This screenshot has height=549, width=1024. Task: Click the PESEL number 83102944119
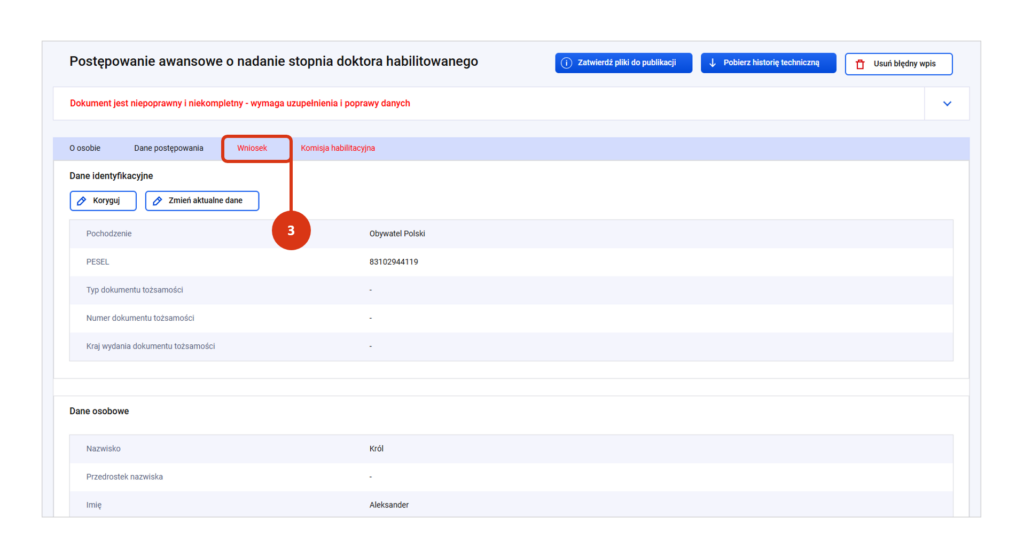pyautogui.click(x=394, y=262)
